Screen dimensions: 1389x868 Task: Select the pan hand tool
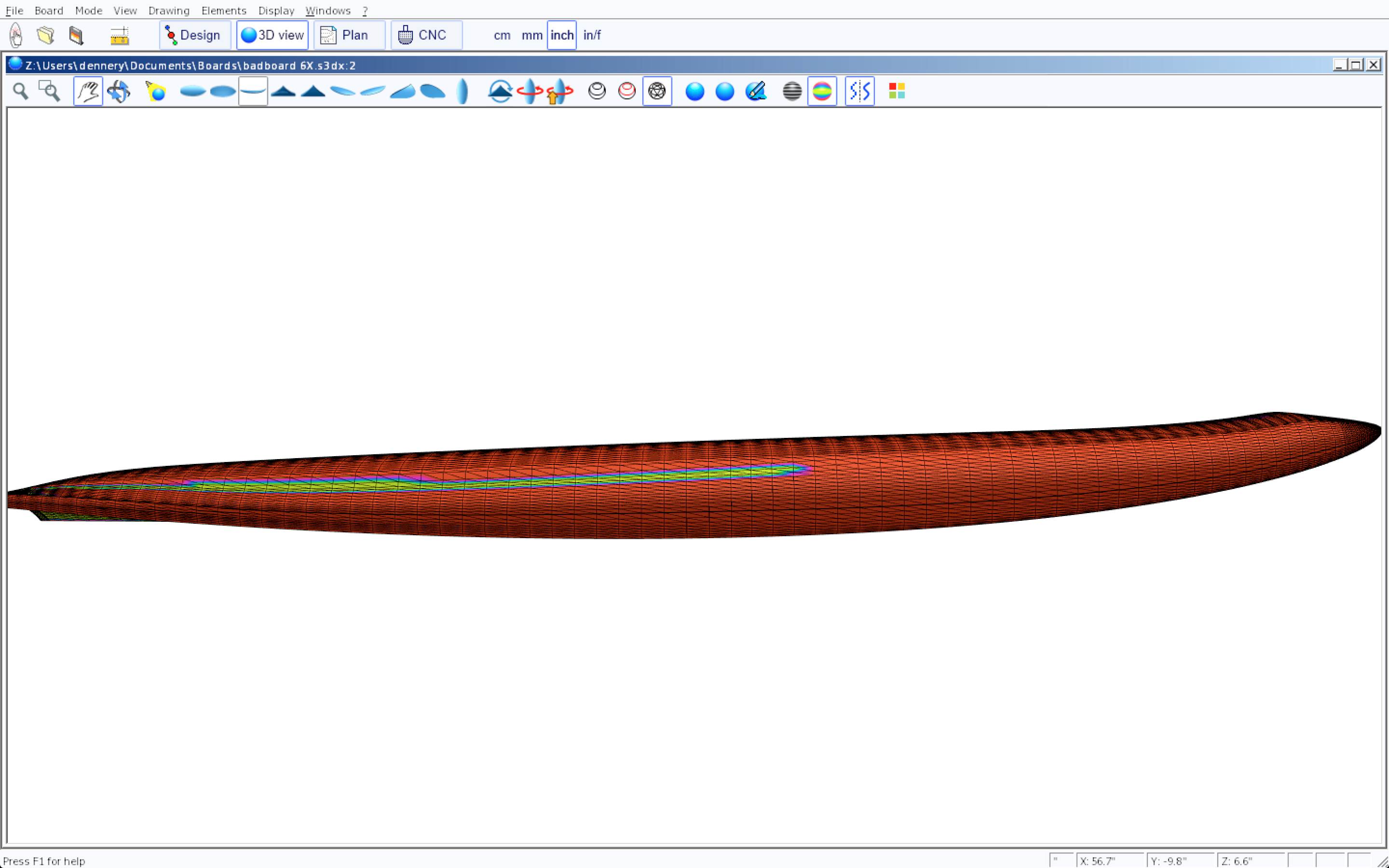coord(88,91)
